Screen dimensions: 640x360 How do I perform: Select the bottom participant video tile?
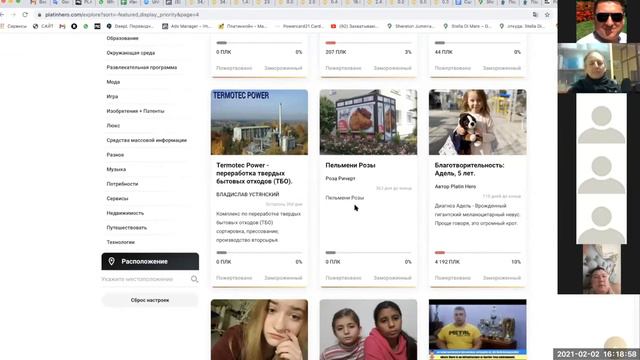tap(601, 269)
